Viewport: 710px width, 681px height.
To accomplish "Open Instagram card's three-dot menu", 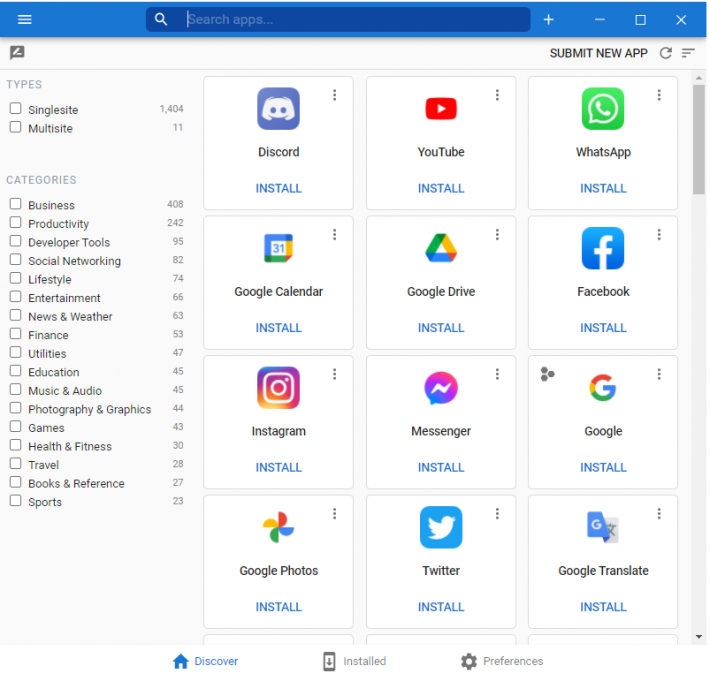I will pos(335,374).
